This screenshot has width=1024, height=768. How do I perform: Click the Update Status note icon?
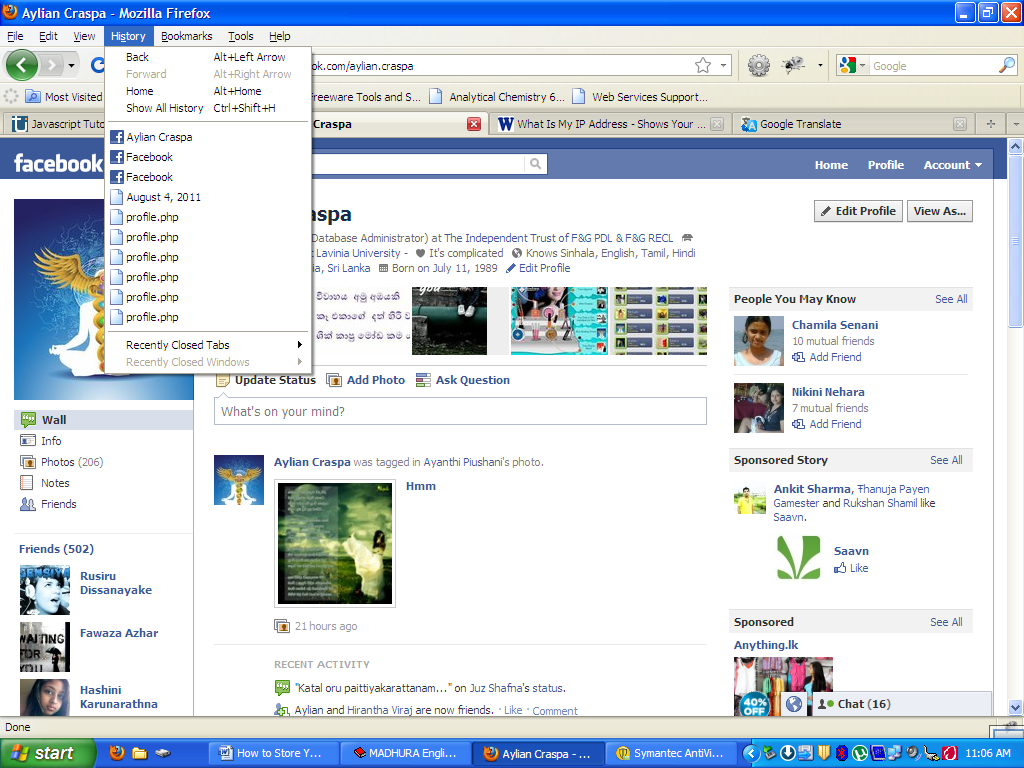click(x=223, y=380)
